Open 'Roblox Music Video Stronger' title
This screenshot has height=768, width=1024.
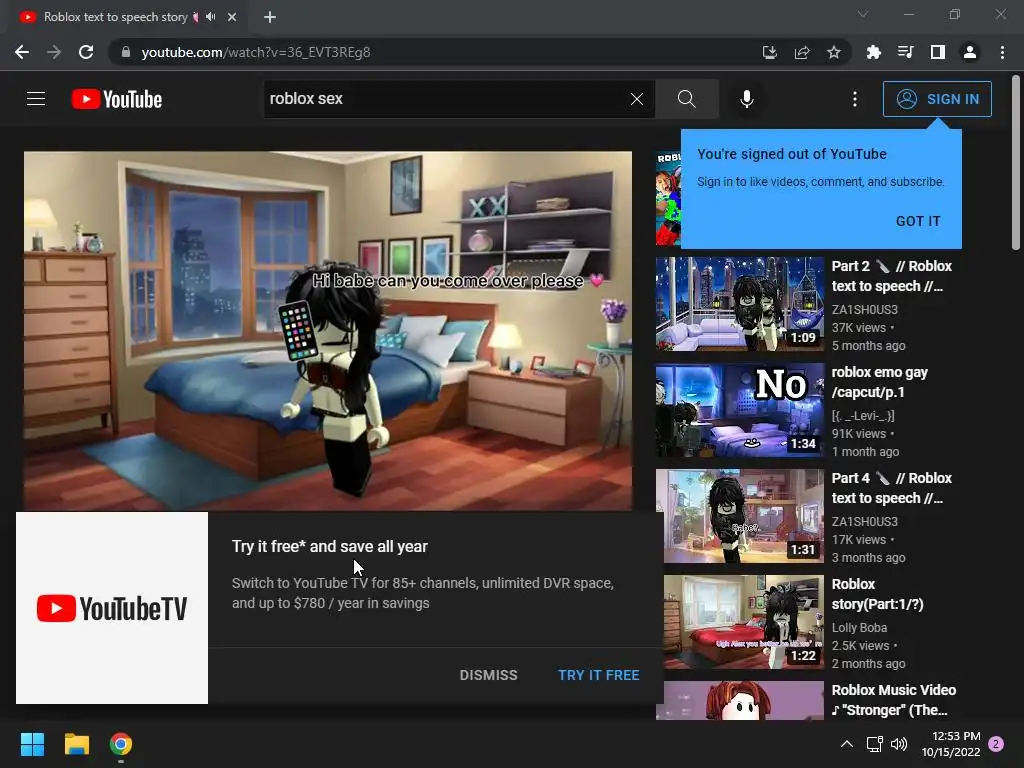pyautogui.click(x=893, y=700)
